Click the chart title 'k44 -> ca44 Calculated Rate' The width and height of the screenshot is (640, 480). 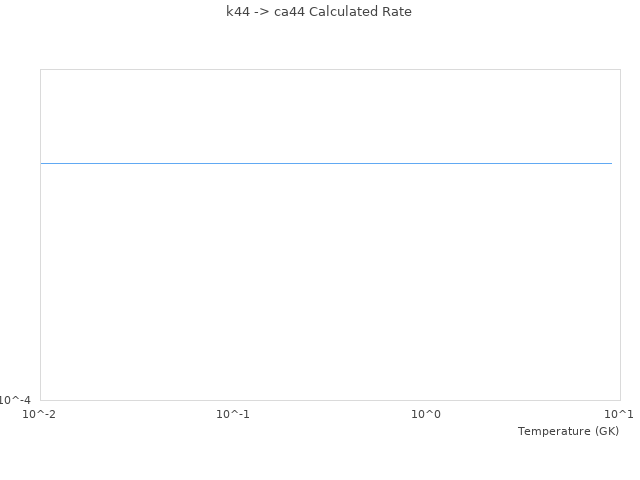pyautogui.click(x=319, y=12)
